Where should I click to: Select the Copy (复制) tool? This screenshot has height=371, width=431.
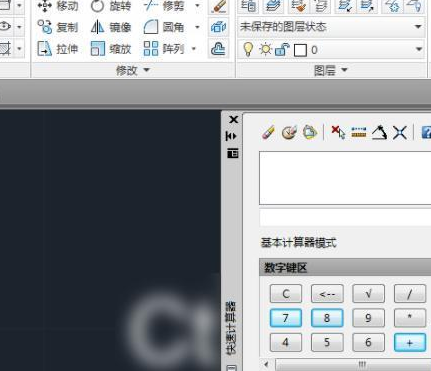(58, 27)
